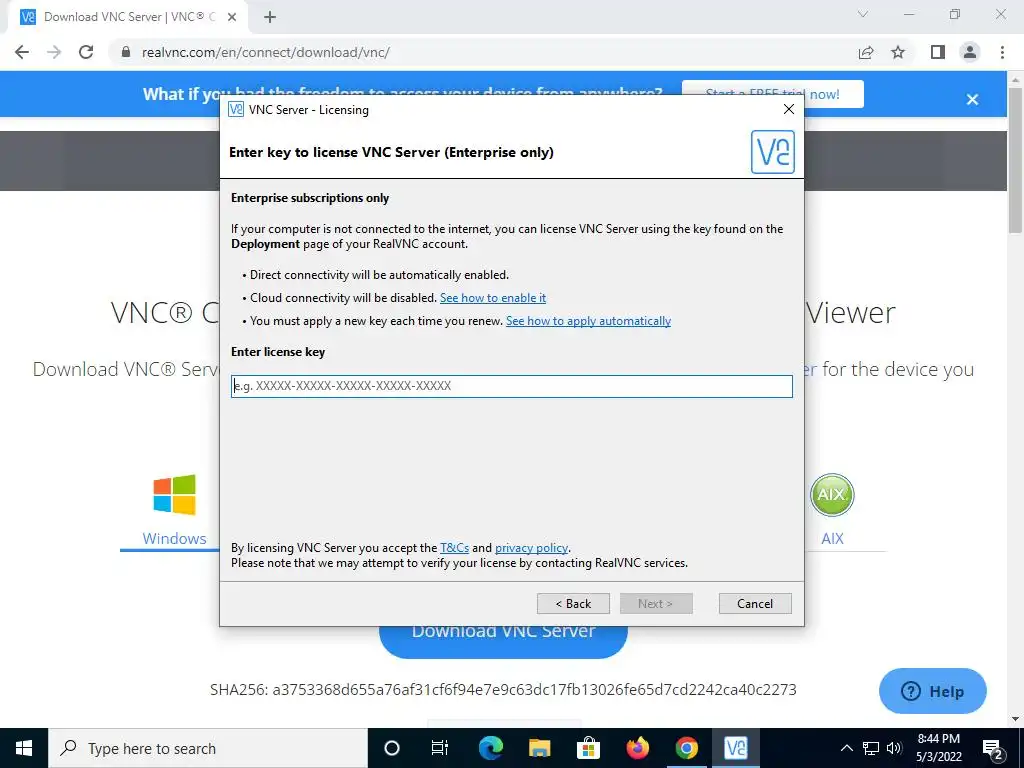This screenshot has width=1024, height=768.
Task: Switch to Chrome via taskbar icon
Action: click(x=686, y=748)
